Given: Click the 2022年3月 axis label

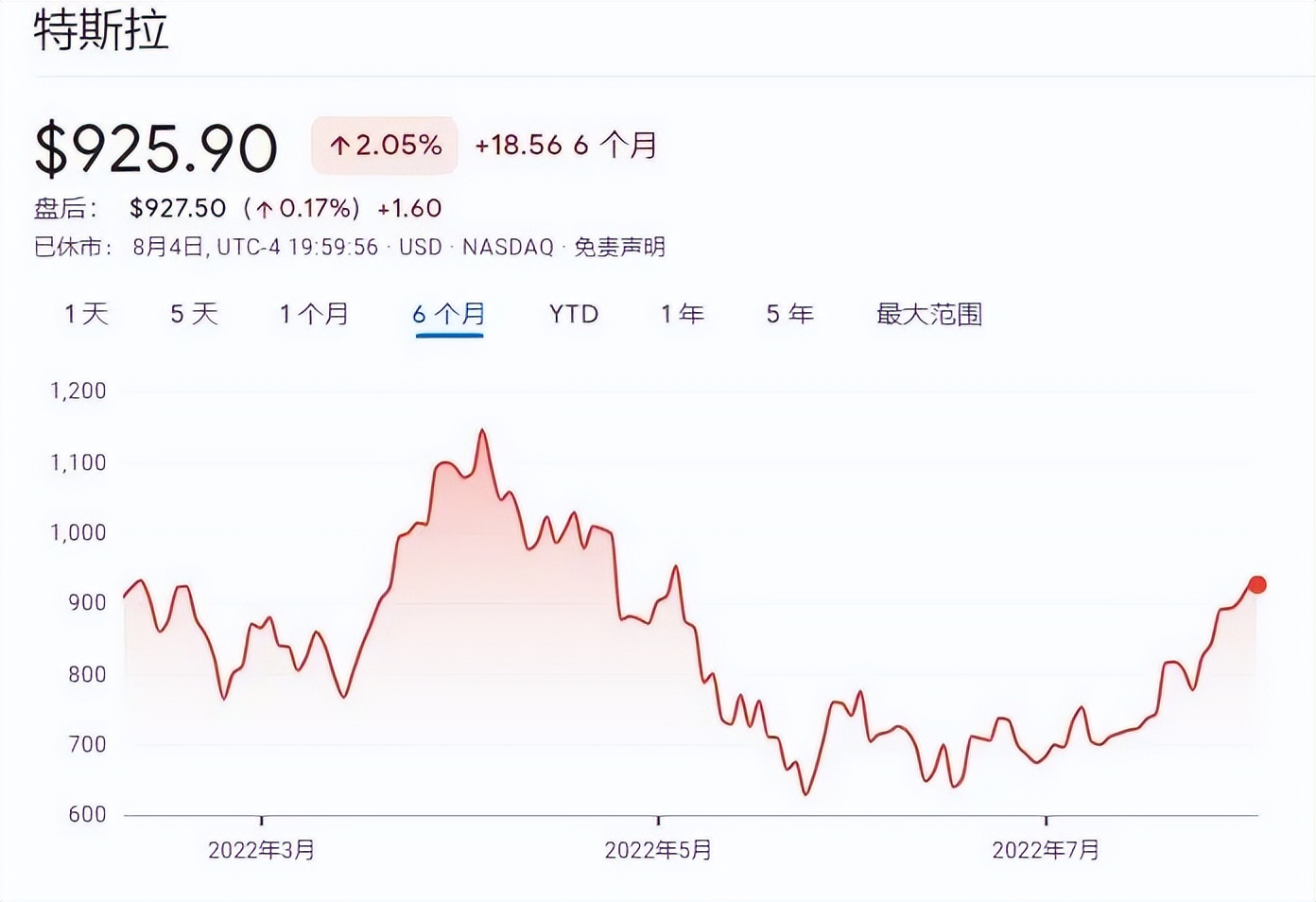Looking at the screenshot, I should (261, 850).
